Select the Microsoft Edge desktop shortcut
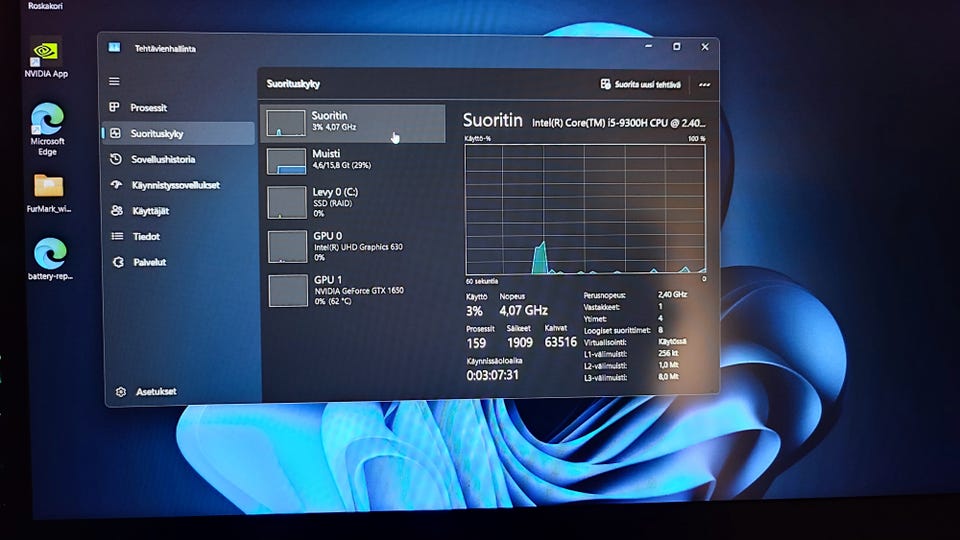 coord(47,129)
